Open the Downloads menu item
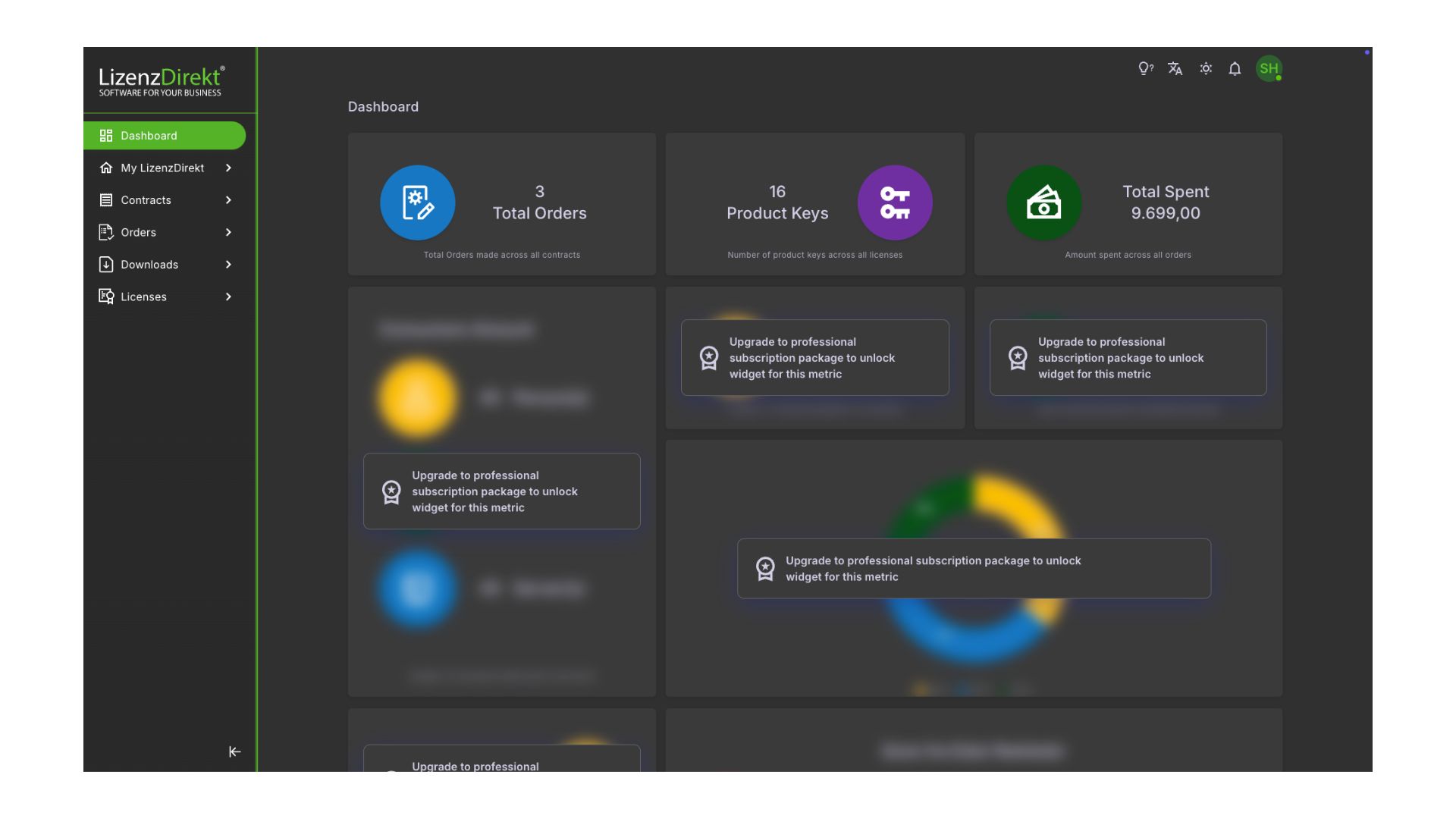The image size is (1456, 819). [149, 265]
